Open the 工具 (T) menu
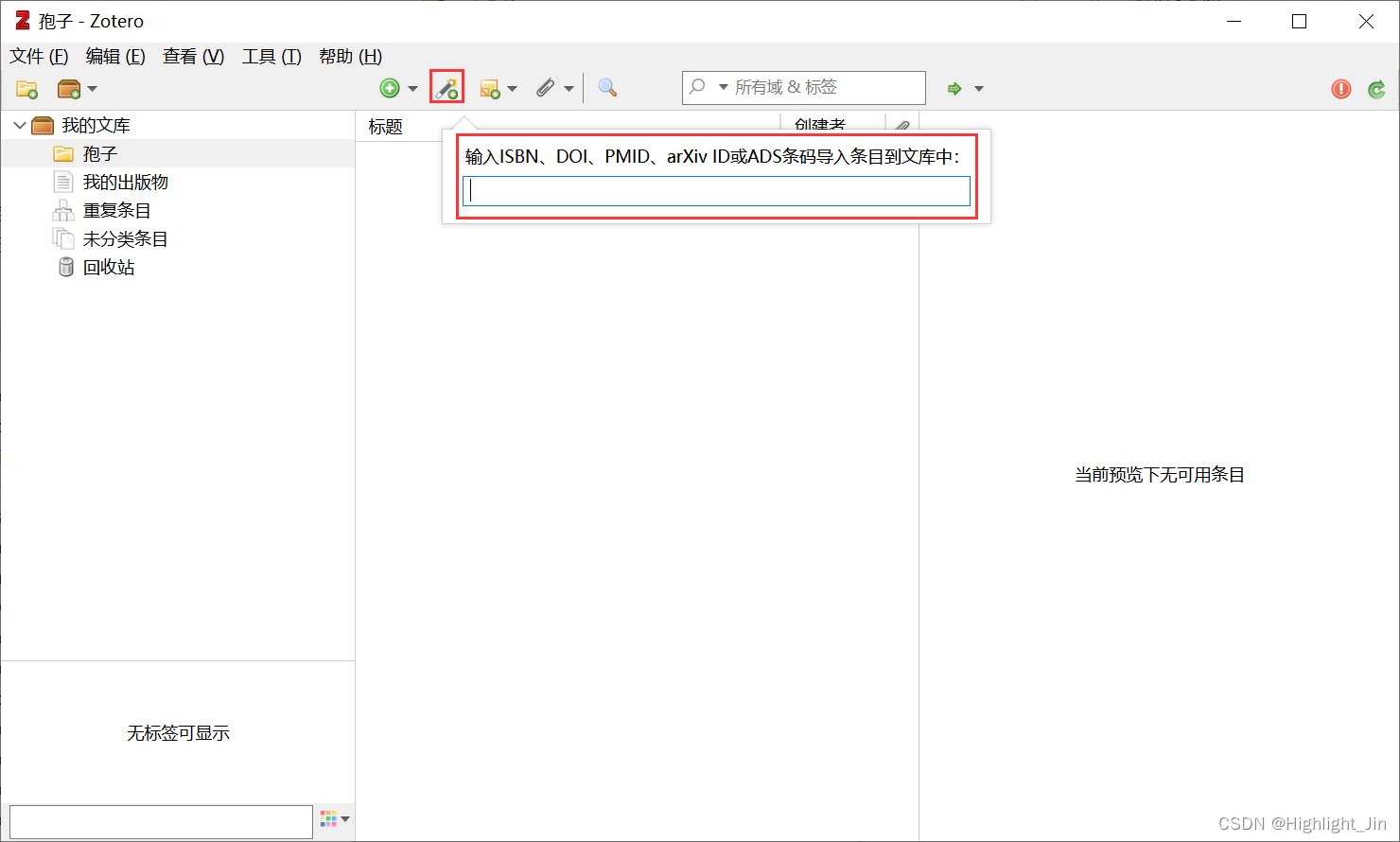The height and width of the screenshot is (842, 1400). click(x=271, y=57)
